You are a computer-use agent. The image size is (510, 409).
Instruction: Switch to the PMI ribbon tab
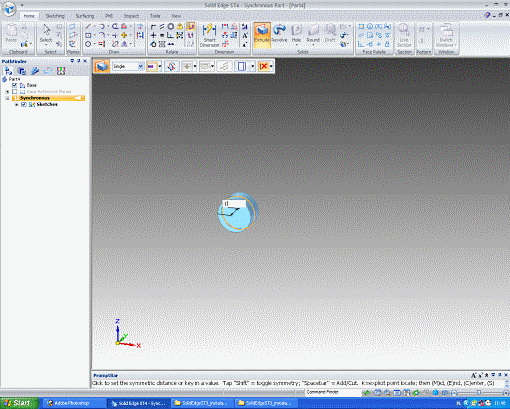point(109,16)
